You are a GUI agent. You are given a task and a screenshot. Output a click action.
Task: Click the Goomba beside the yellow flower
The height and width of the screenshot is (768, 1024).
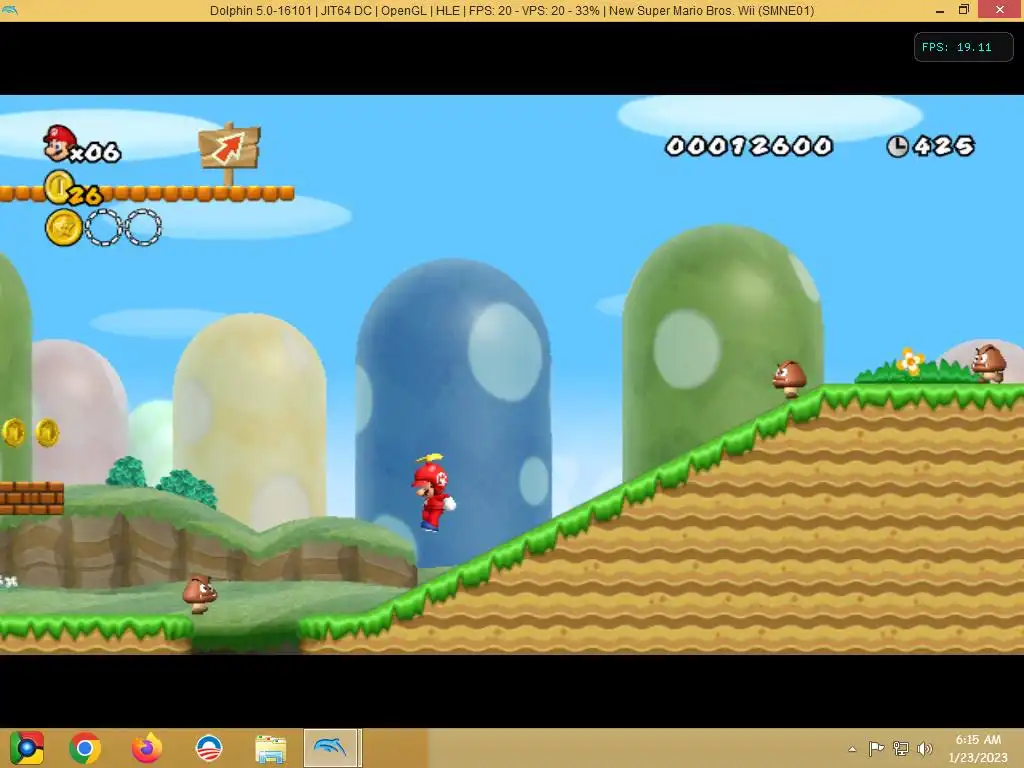pyautogui.click(x=989, y=364)
